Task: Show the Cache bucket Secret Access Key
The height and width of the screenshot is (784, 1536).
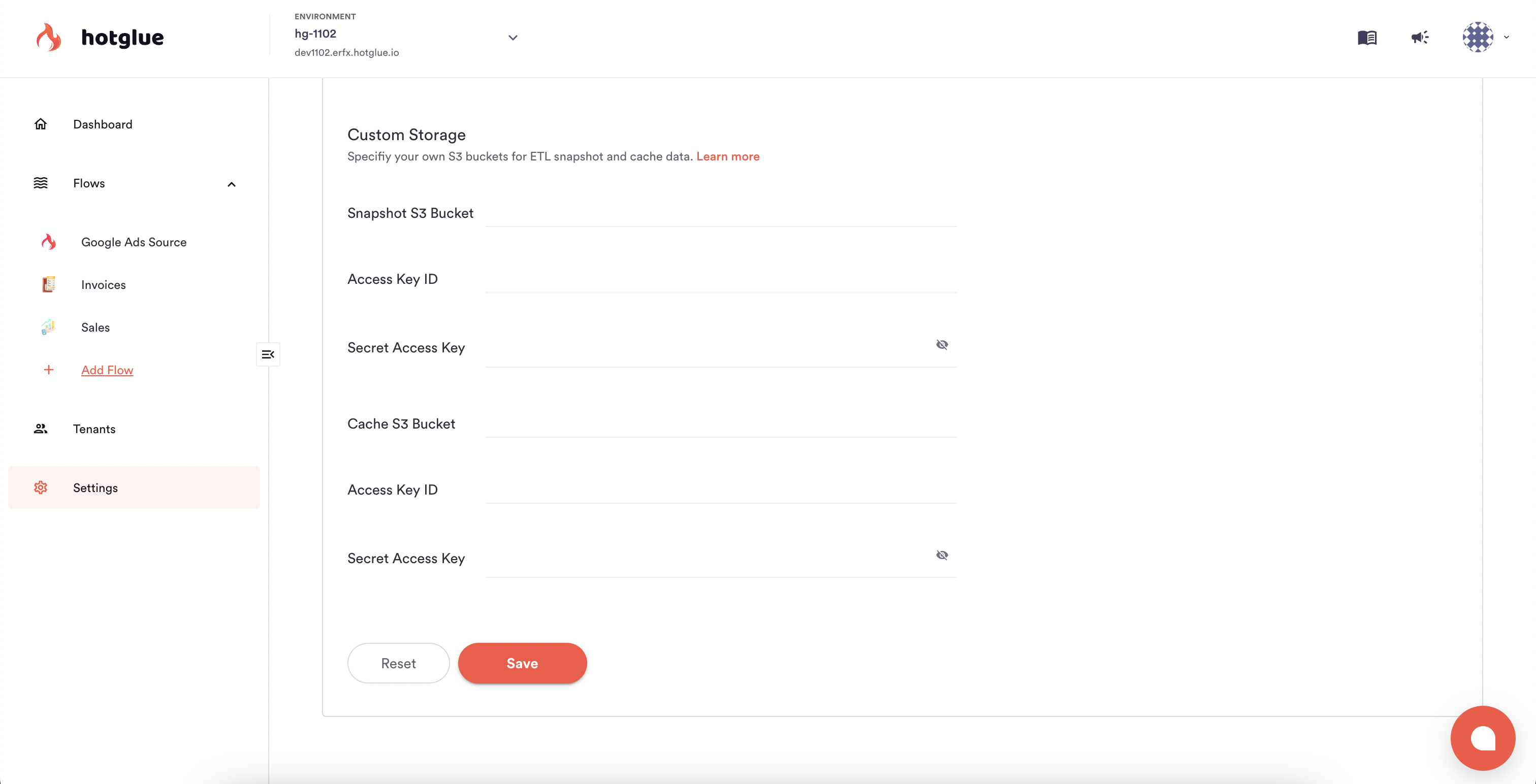Action: point(942,555)
